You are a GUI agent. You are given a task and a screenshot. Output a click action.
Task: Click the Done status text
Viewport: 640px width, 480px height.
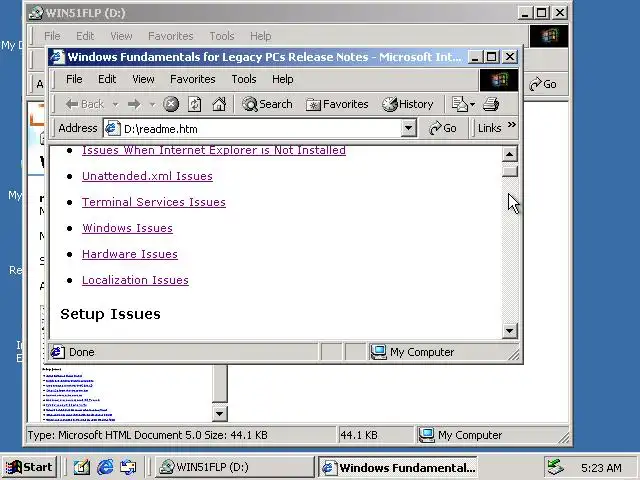click(x=82, y=352)
